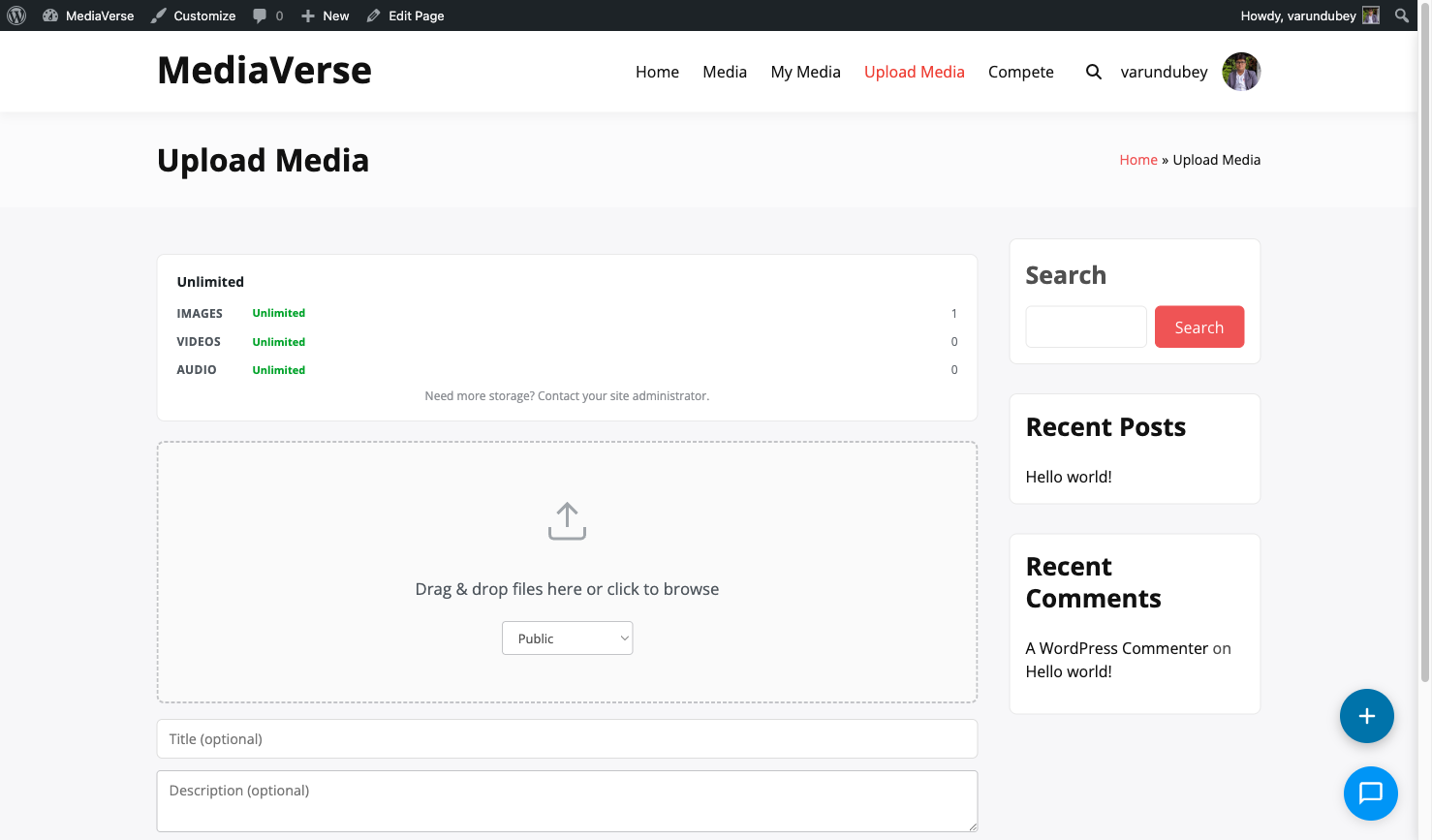Open the search in the admin toolbar
Viewport: 1432px width, 840px height.
(x=1402, y=15)
